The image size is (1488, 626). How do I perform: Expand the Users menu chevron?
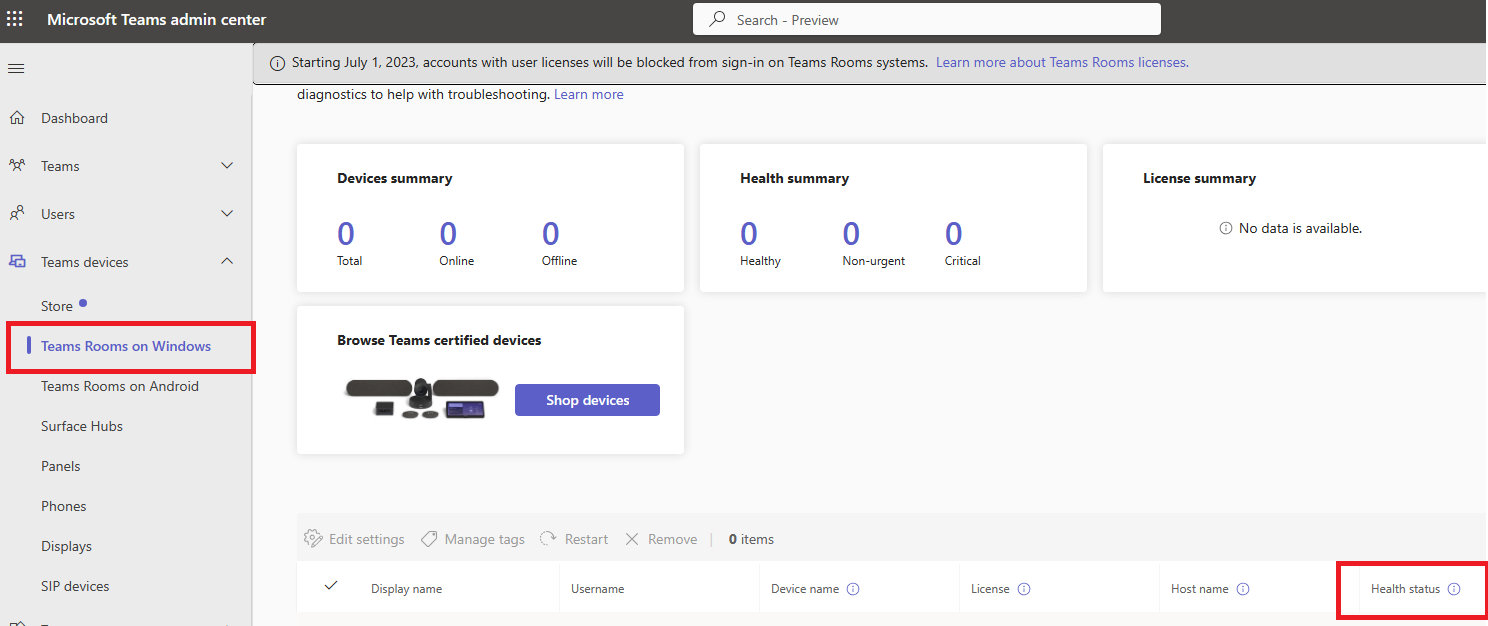[x=227, y=214]
